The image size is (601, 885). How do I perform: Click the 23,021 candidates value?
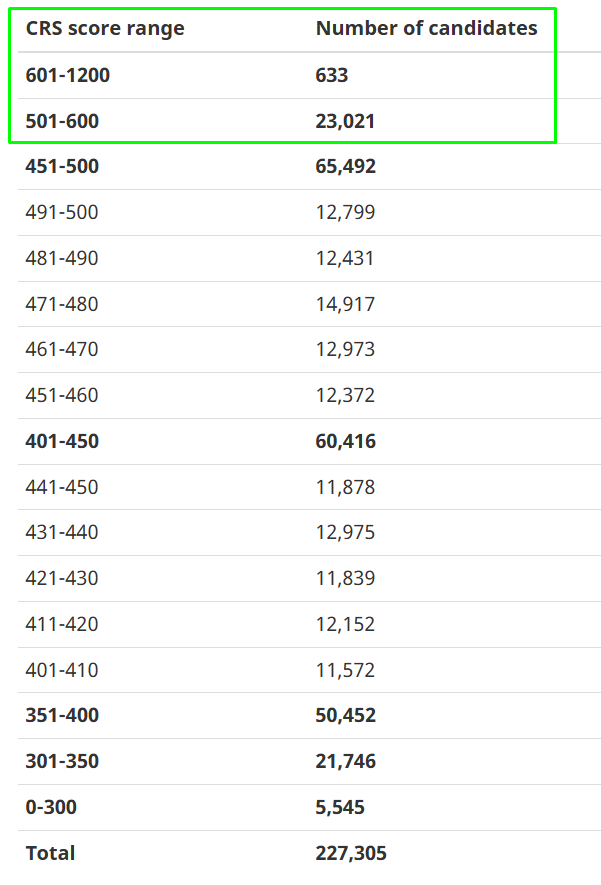(x=345, y=121)
